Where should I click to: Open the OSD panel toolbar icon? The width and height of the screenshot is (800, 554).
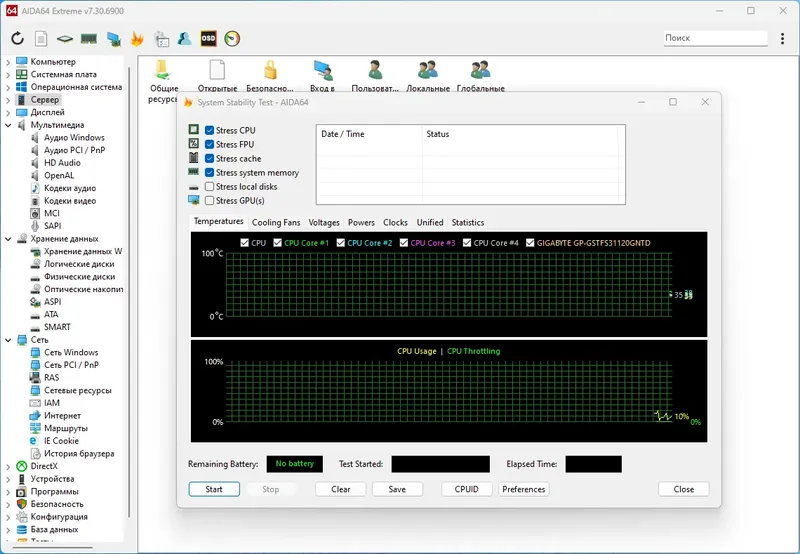point(209,39)
